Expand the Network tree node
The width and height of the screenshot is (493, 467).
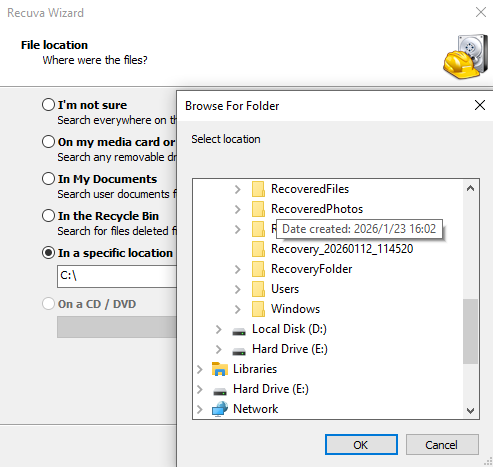(200, 409)
